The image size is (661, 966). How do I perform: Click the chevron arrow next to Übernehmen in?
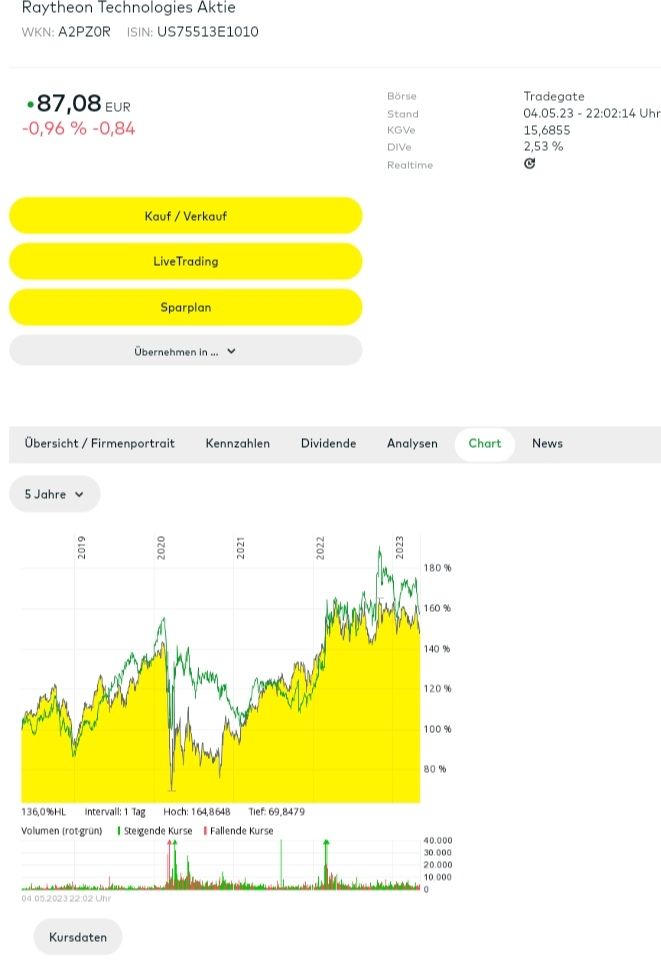[231, 351]
